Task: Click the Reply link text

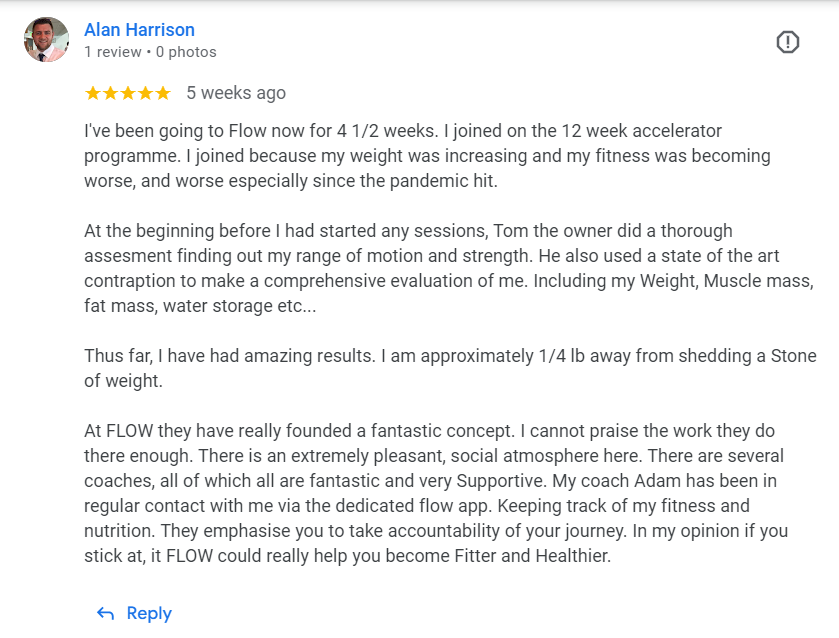Action: (x=149, y=613)
